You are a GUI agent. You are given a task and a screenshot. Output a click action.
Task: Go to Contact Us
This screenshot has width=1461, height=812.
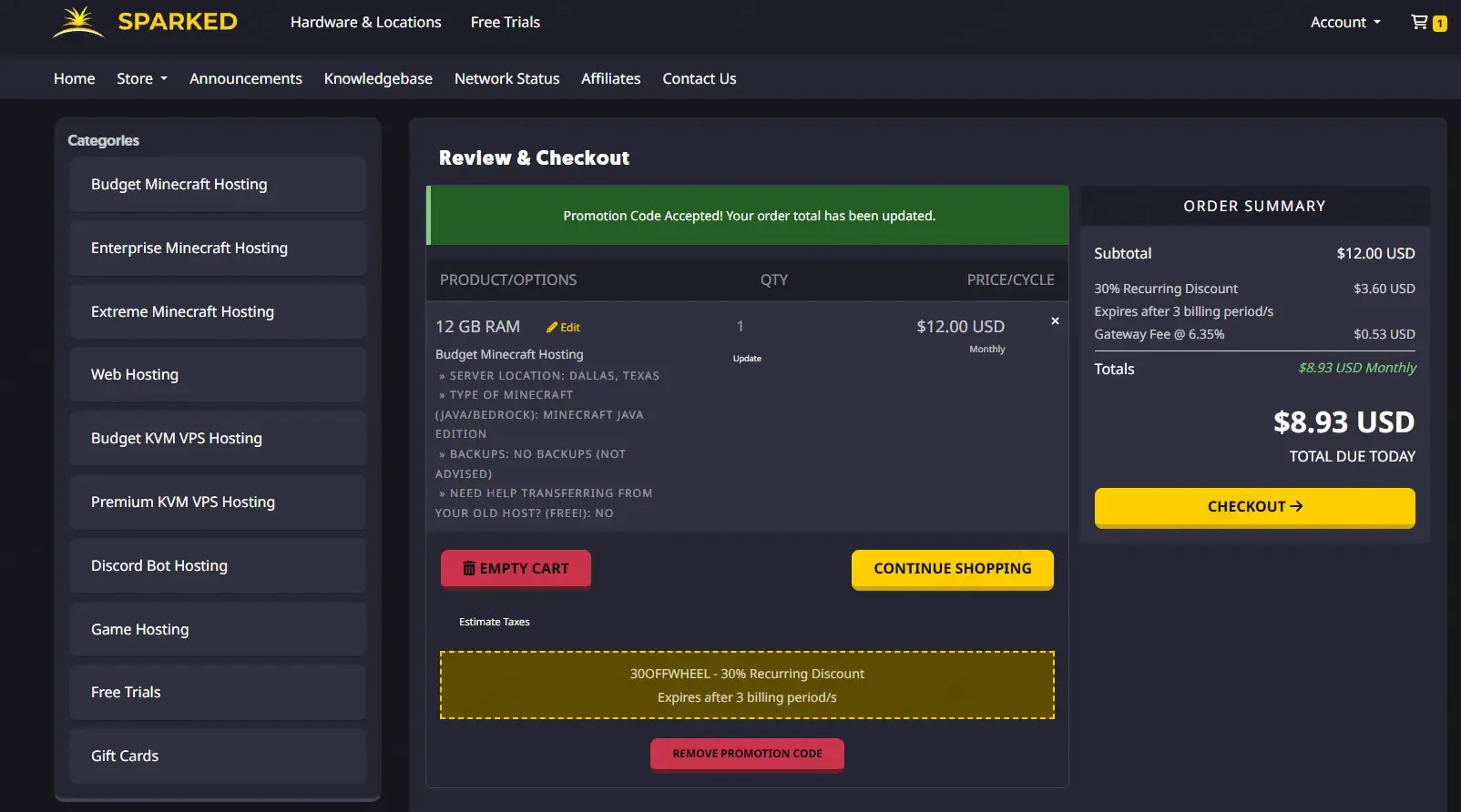click(700, 78)
